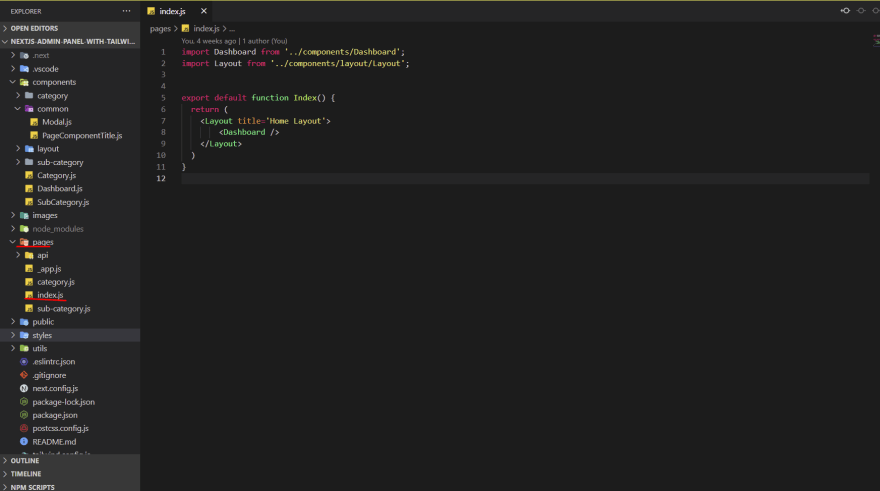
Task: Open next.config.js file
Action: click(x=55, y=388)
